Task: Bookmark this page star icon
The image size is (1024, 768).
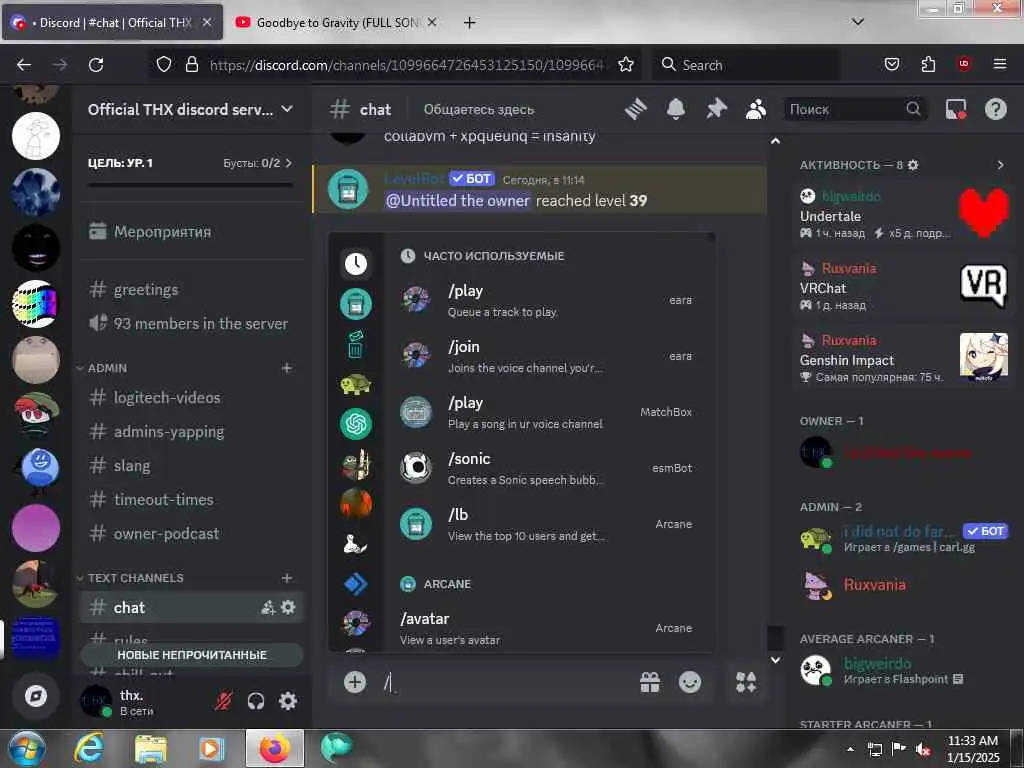Action: click(626, 65)
